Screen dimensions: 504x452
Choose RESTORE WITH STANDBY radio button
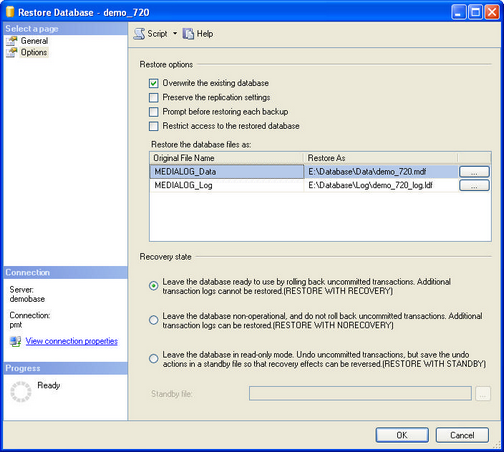154,359
